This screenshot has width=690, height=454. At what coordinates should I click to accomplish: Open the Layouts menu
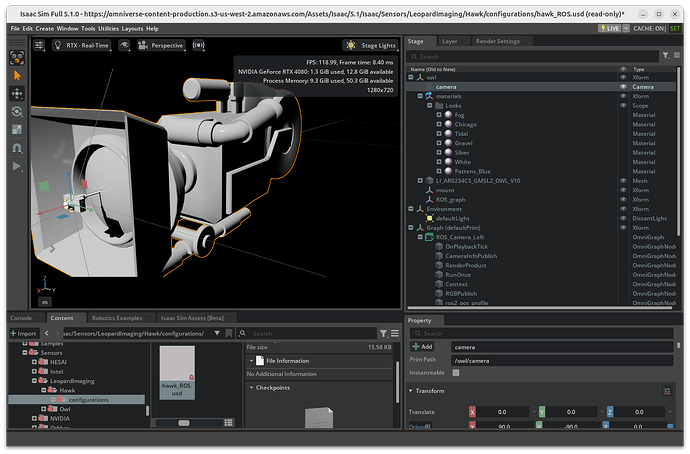[131, 29]
